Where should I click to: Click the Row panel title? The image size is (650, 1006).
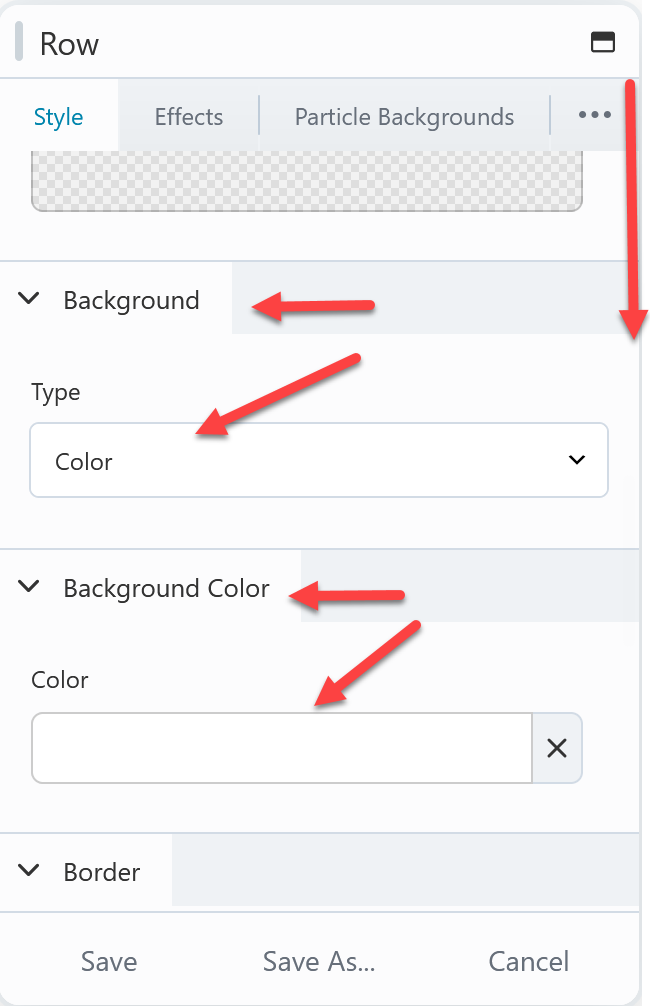point(69,44)
